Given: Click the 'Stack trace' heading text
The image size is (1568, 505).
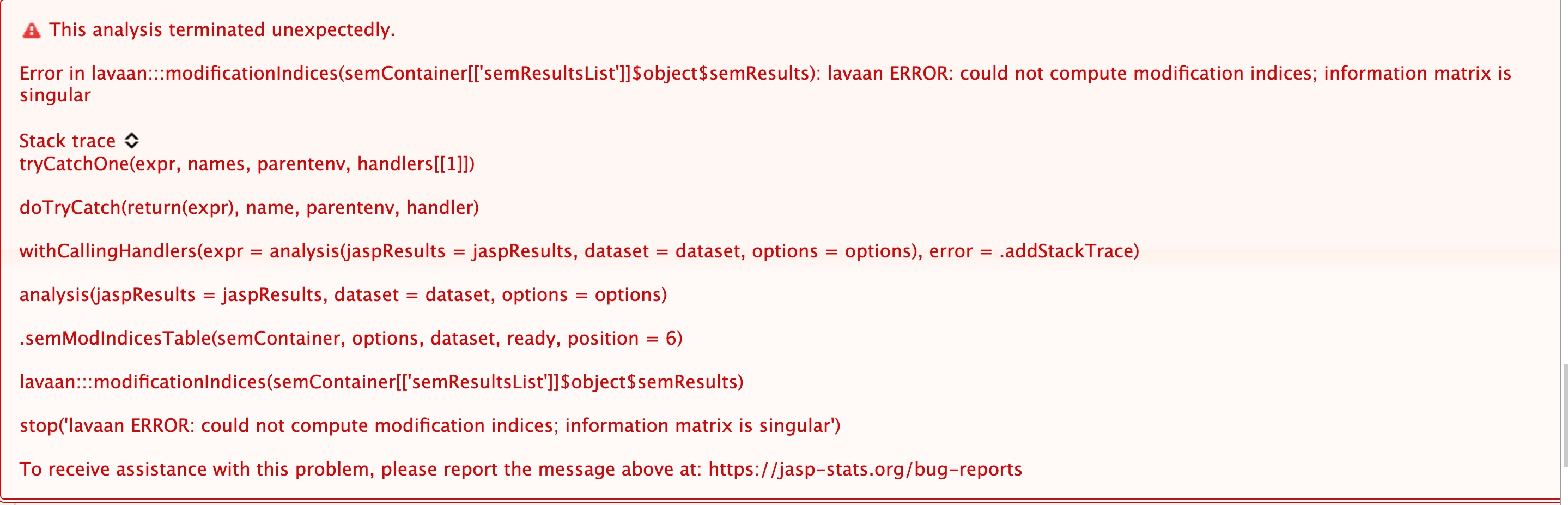Looking at the screenshot, I should 67,140.
